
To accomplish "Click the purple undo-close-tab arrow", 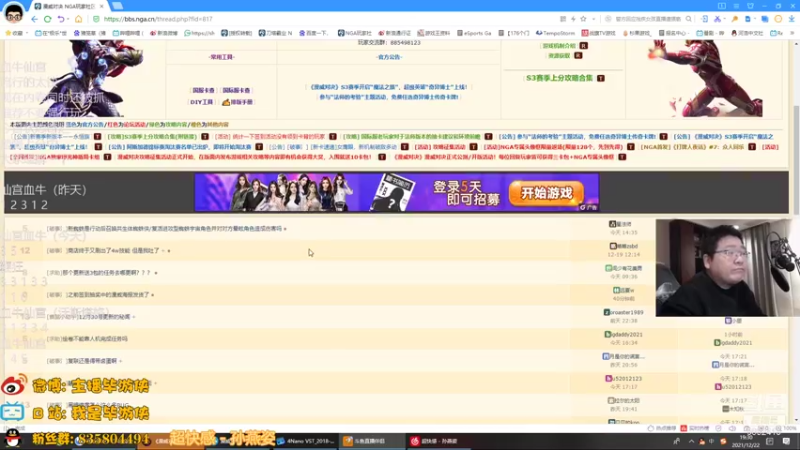I will [x=61, y=19].
